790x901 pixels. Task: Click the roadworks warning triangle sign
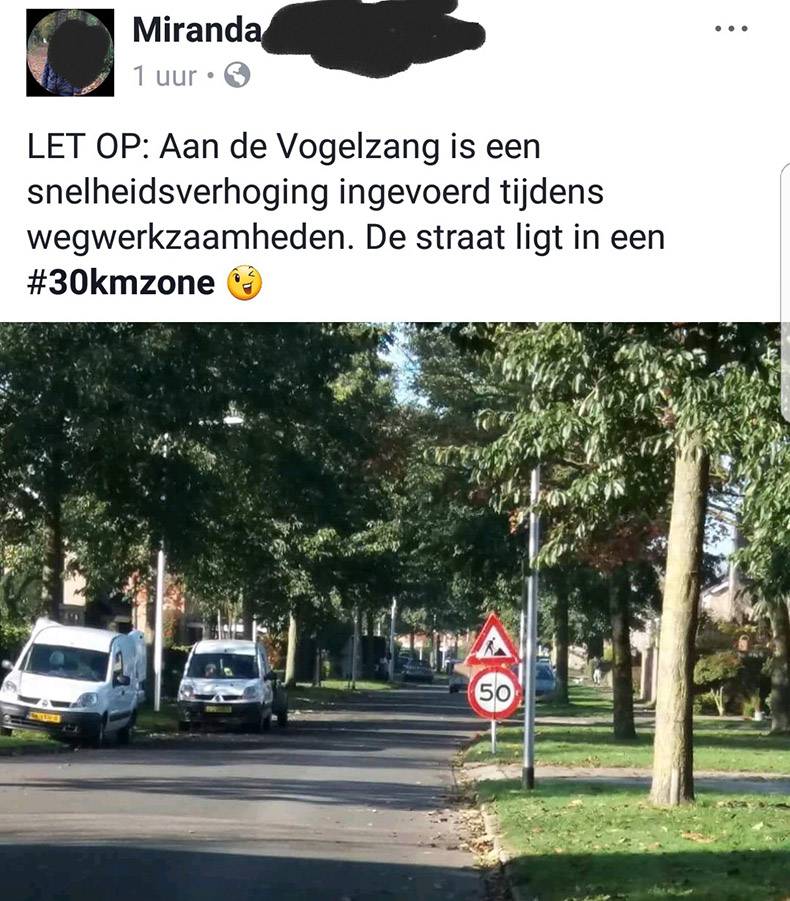[x=492, y=640]
